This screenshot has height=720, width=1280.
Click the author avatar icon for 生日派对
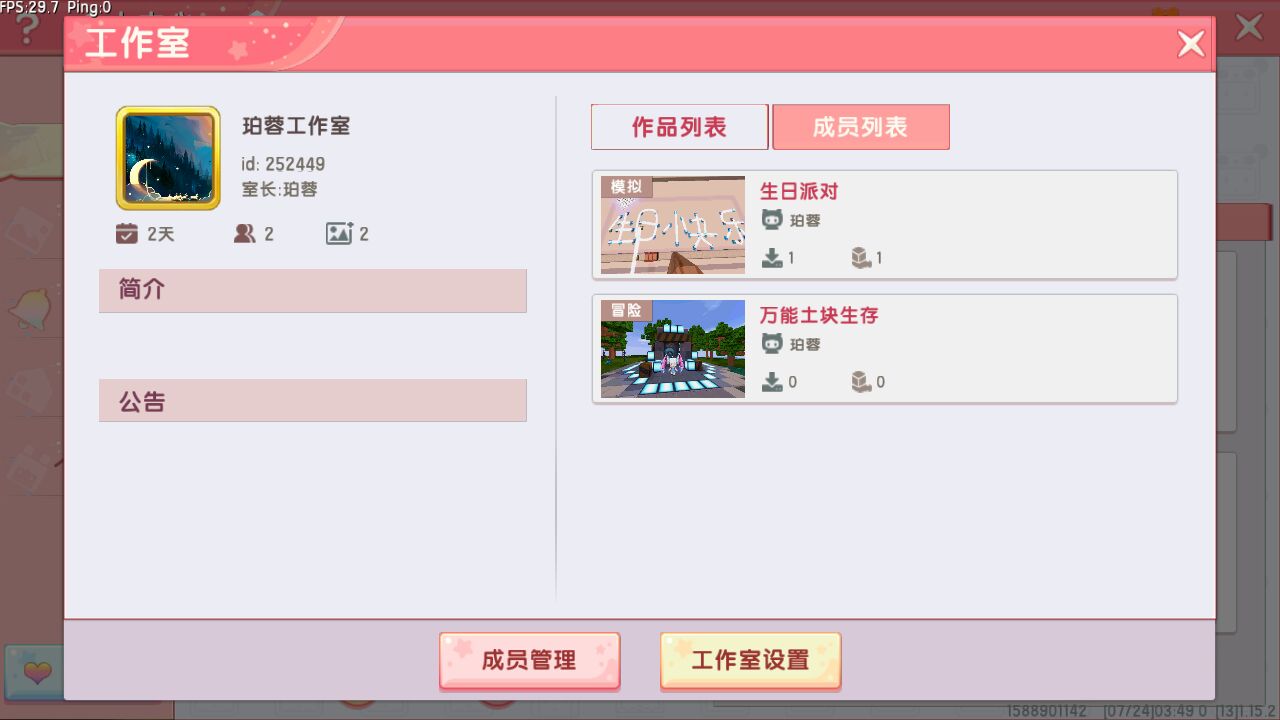click(x=772, y=220)
